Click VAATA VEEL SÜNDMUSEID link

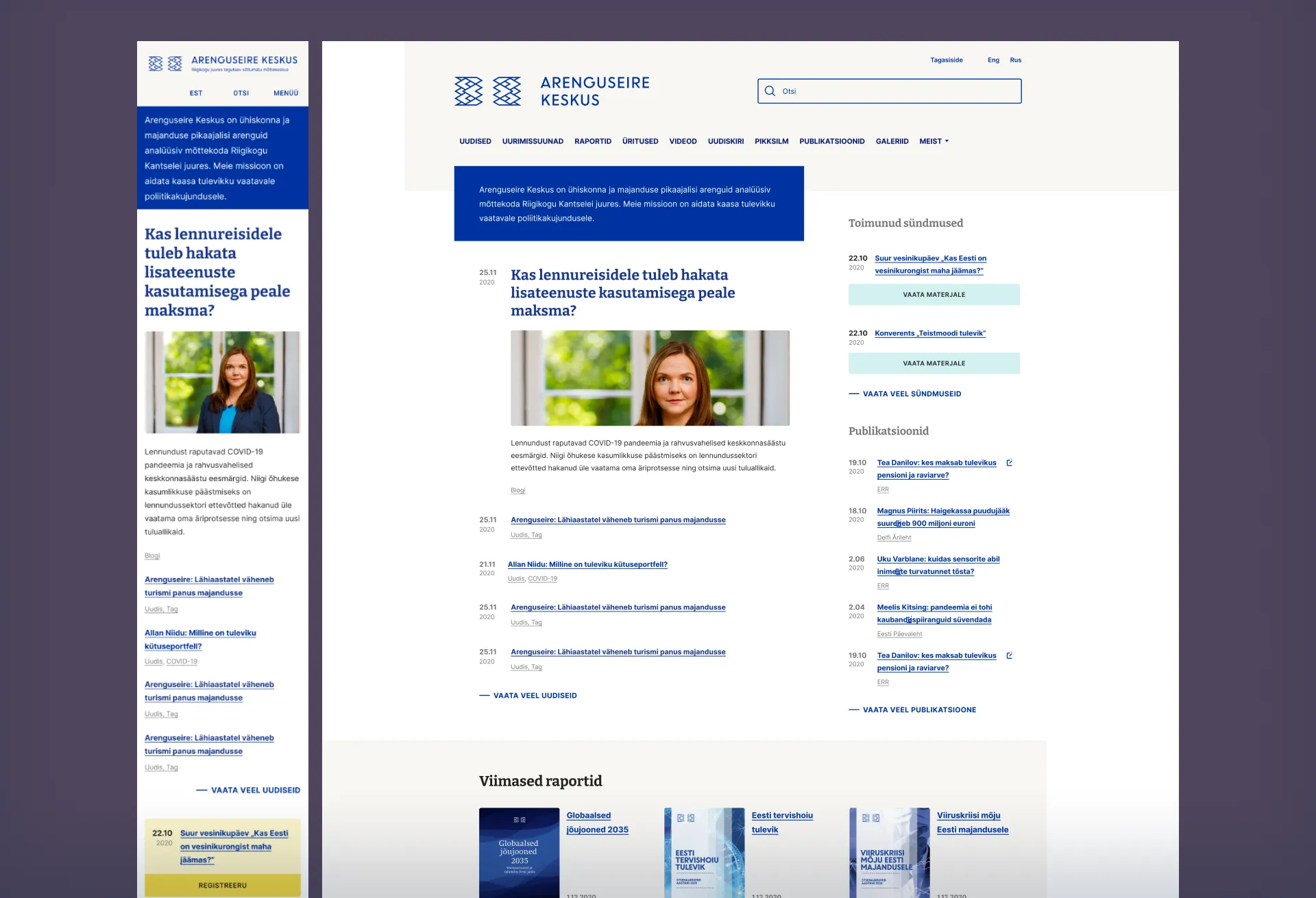click(911, 394)
